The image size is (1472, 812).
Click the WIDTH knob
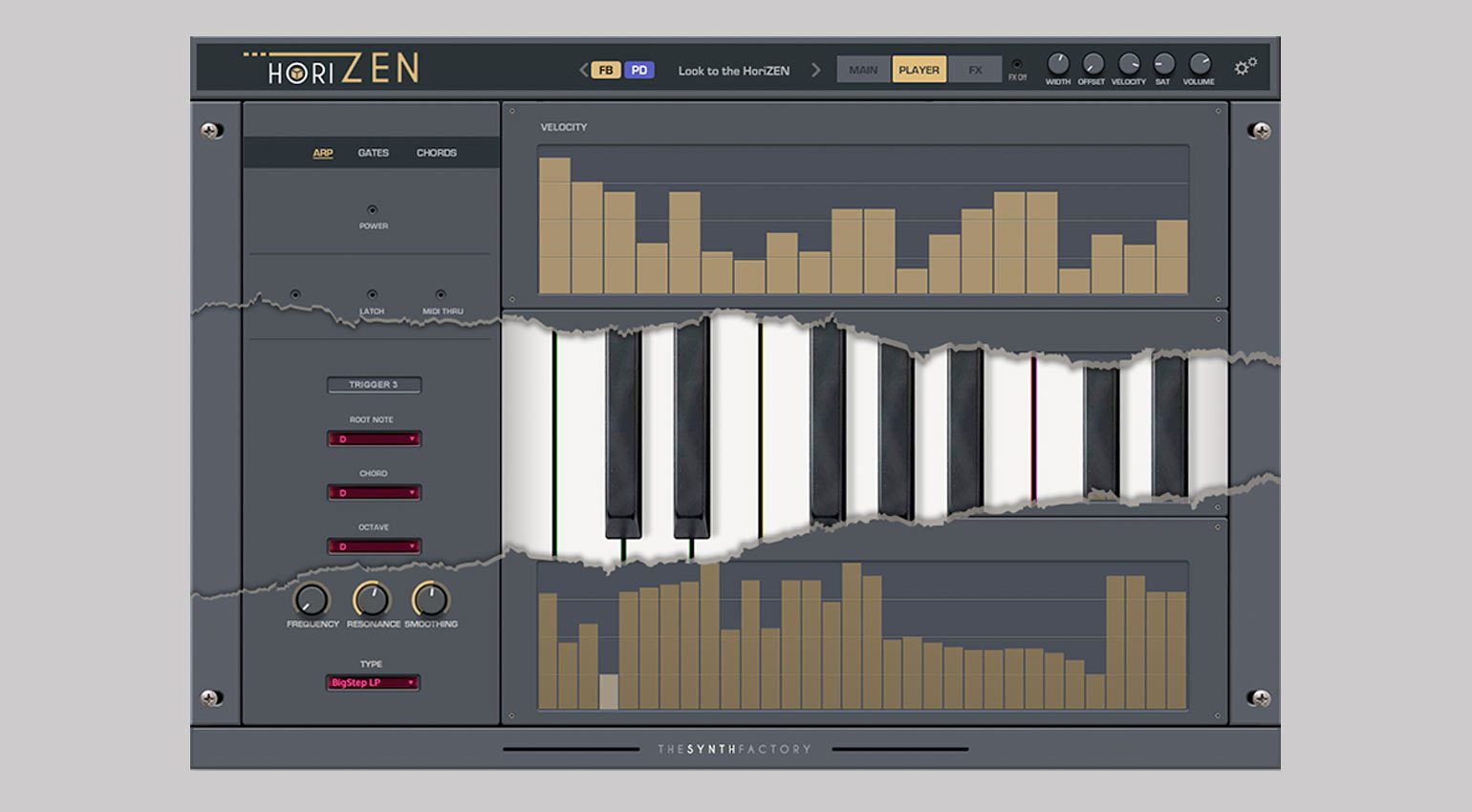tap(1058, 63)
